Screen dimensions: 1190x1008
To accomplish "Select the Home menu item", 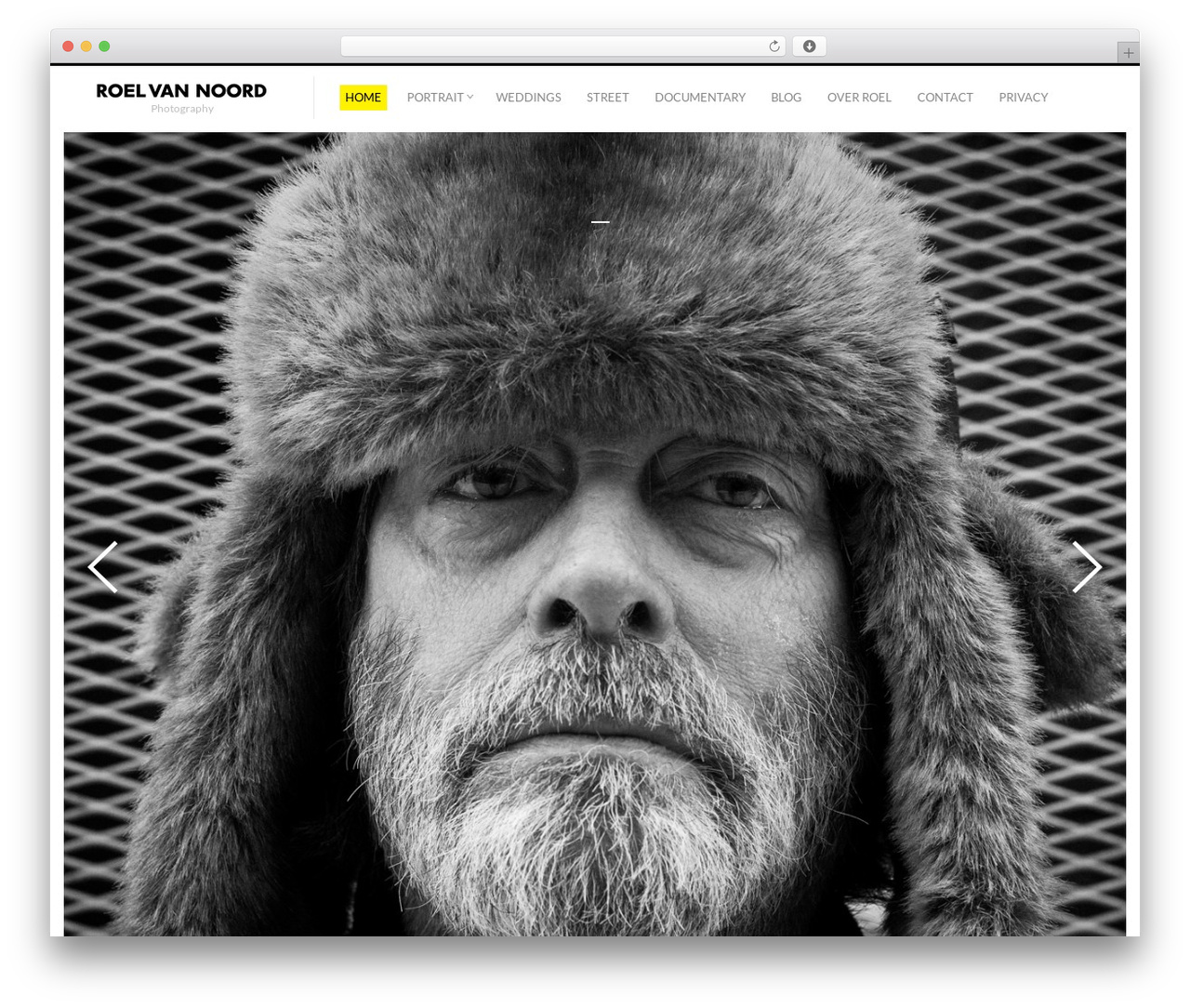I will pos(363,98).
